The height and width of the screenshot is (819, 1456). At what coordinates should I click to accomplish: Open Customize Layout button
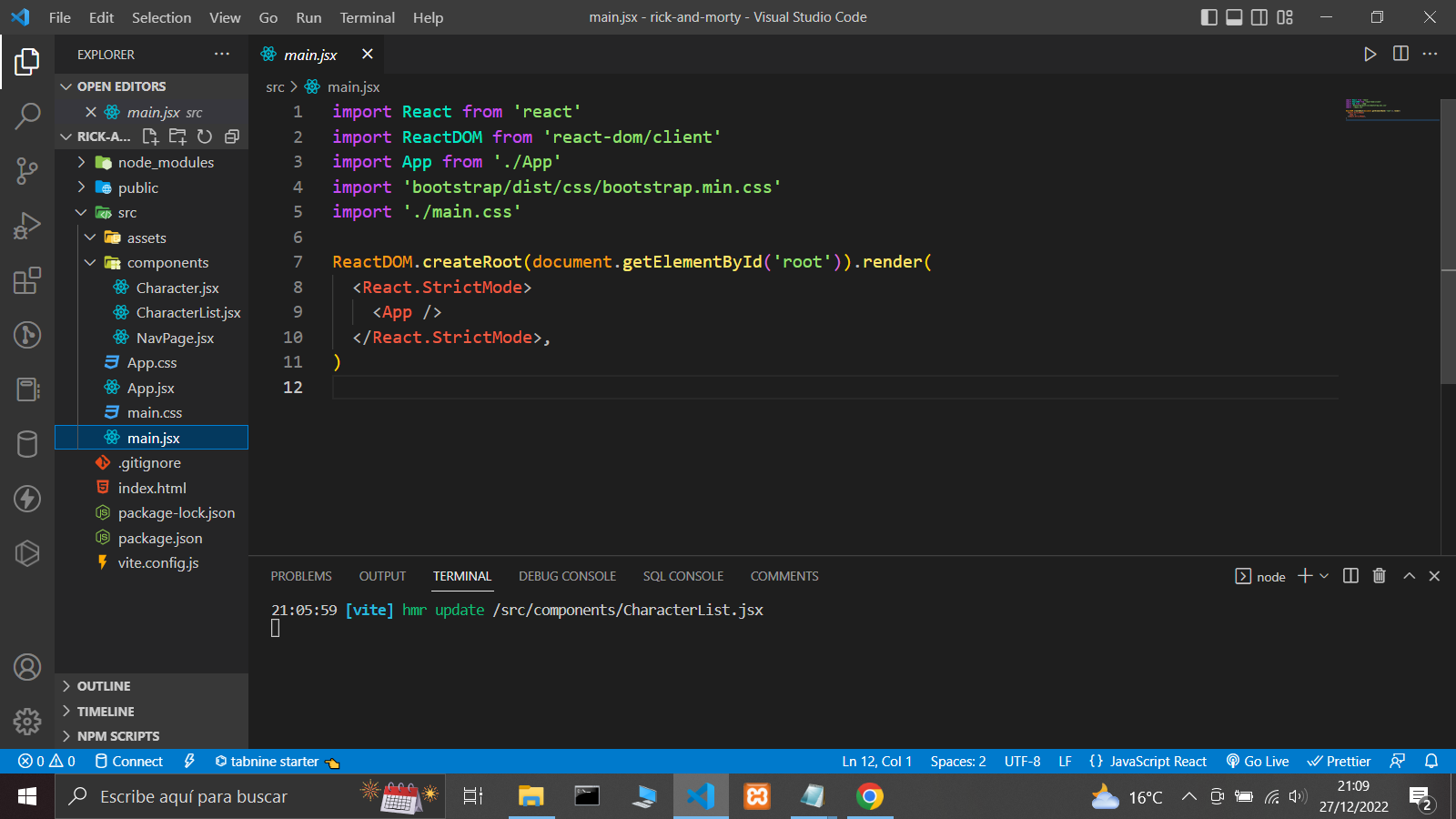1285,17
